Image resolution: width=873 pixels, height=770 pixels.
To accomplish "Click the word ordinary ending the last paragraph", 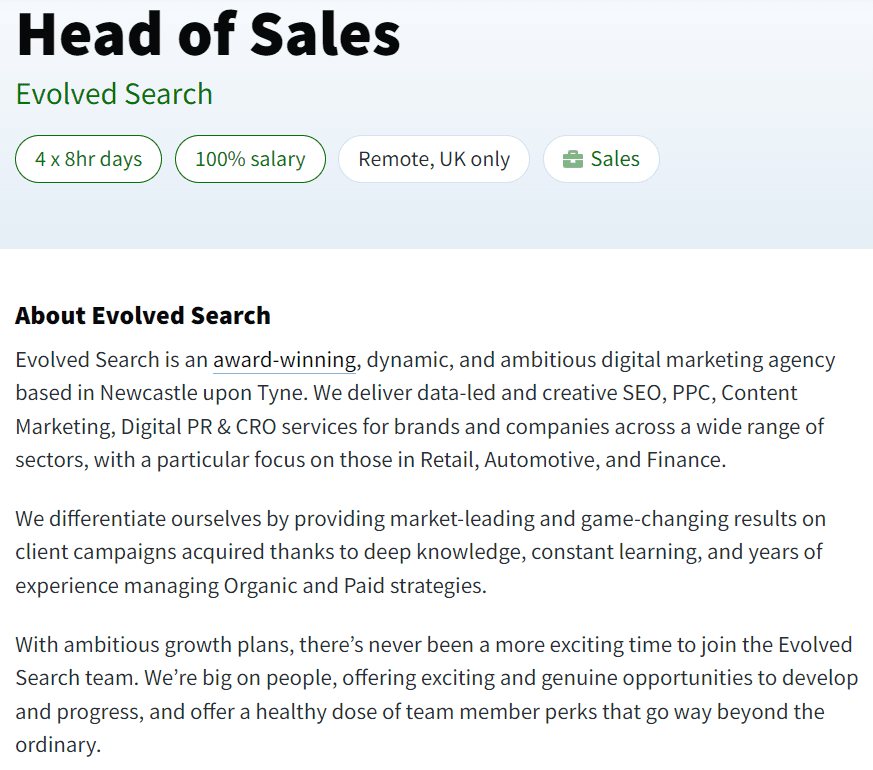I will coord(56,745).
